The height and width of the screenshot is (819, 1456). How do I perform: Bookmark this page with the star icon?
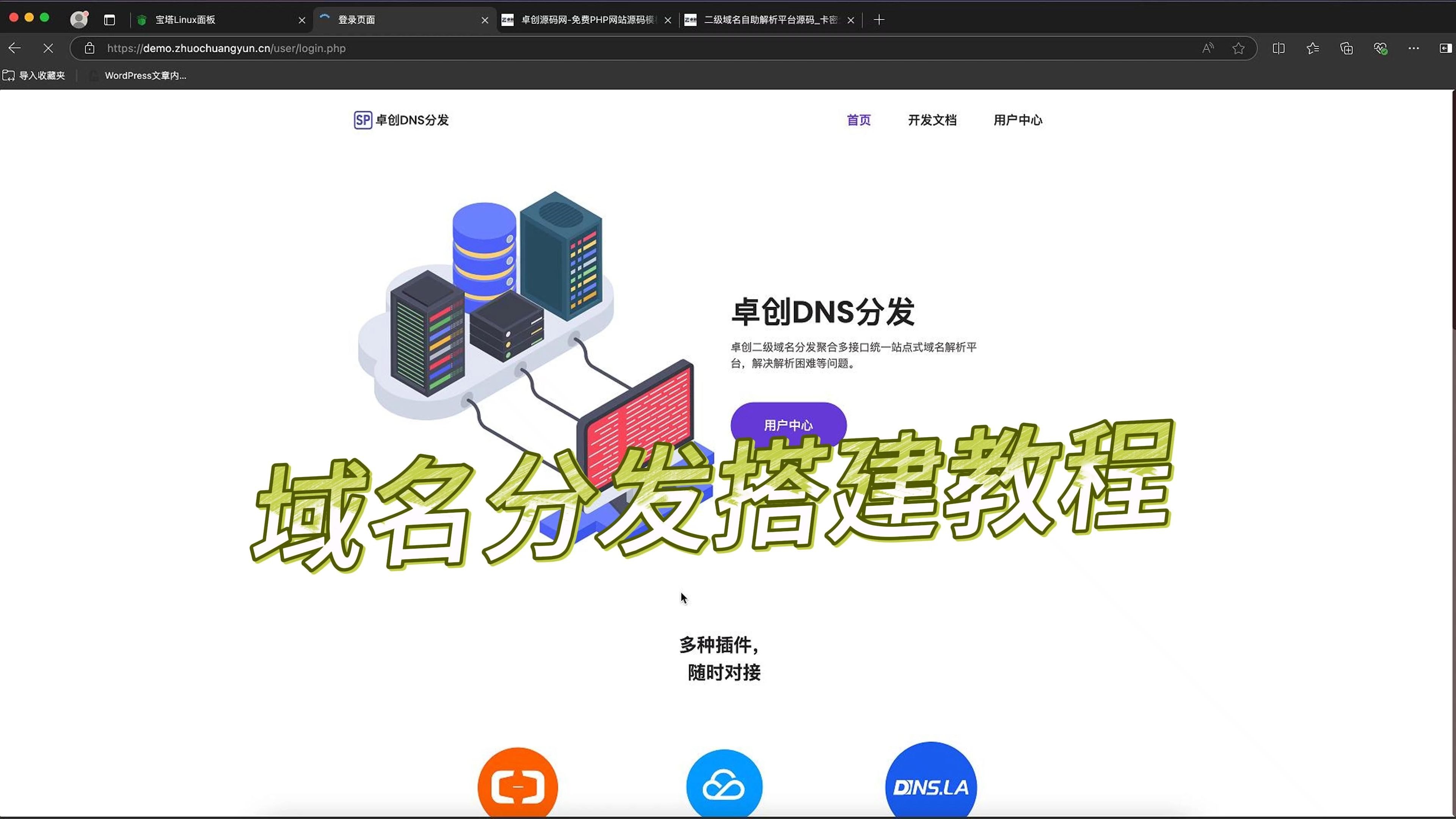pyautogui.click(x=1238, y=48)
